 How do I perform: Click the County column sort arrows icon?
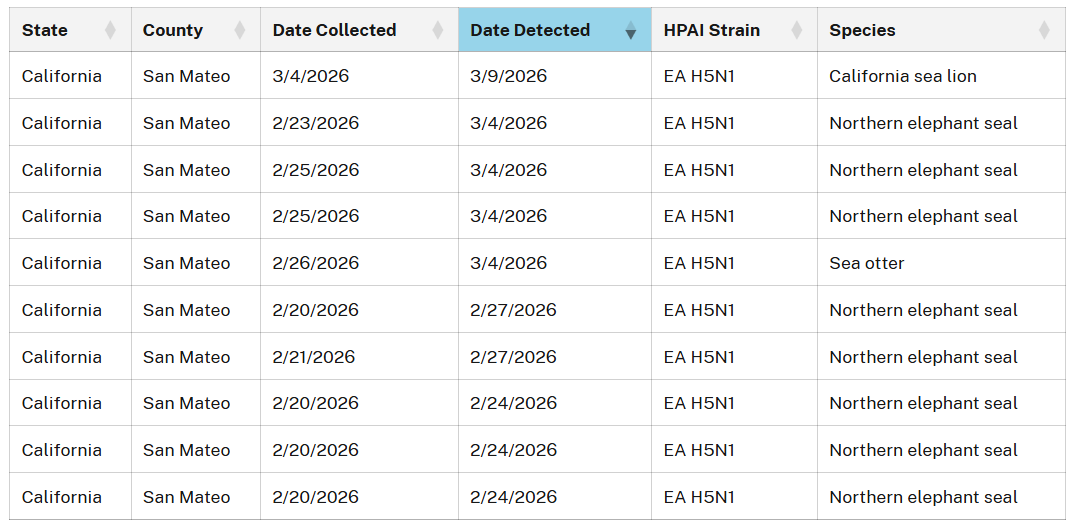tap(240, 30)
